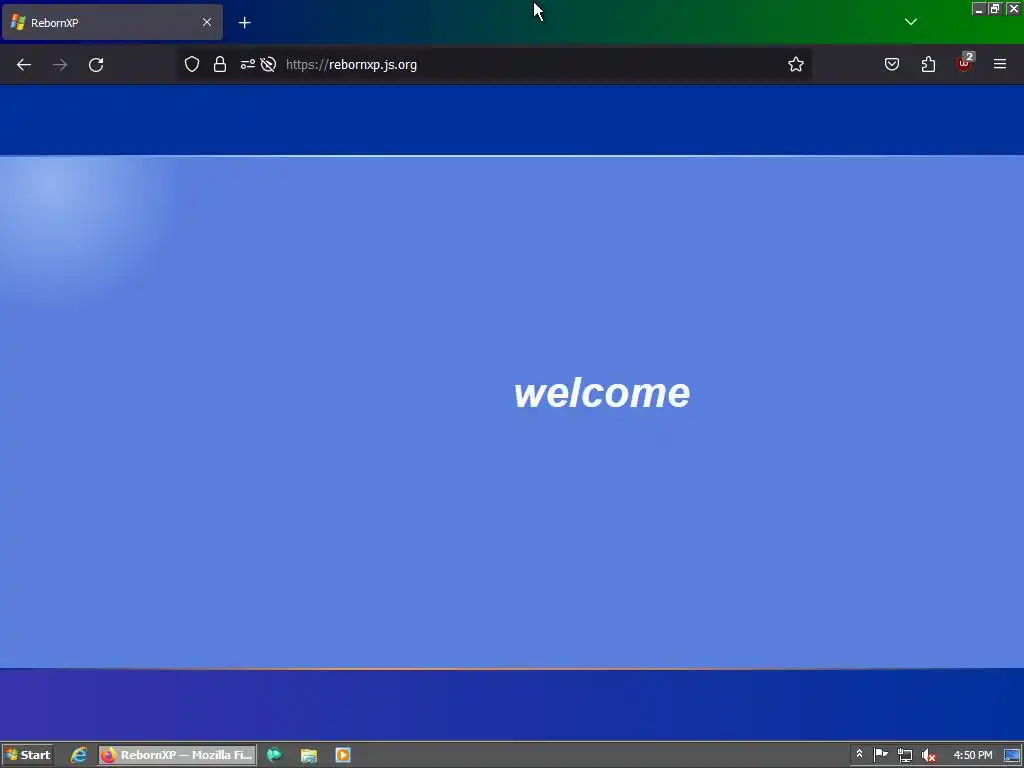Click the blocked autoplay icon in the address bar
The height and width of the screenshot is (768, 1024).
[x=268, y=65]
